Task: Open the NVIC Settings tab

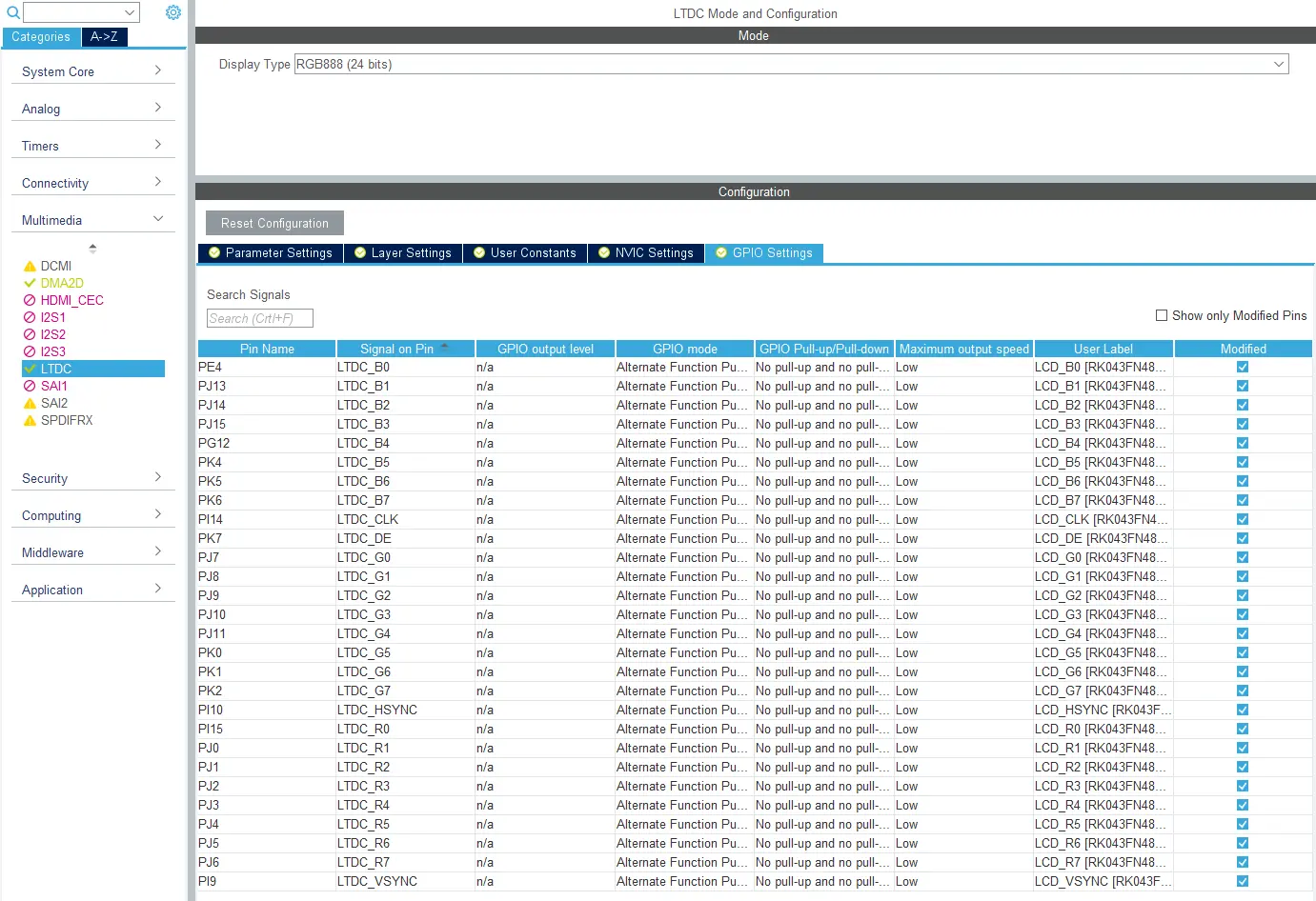Action: point(646,253)
